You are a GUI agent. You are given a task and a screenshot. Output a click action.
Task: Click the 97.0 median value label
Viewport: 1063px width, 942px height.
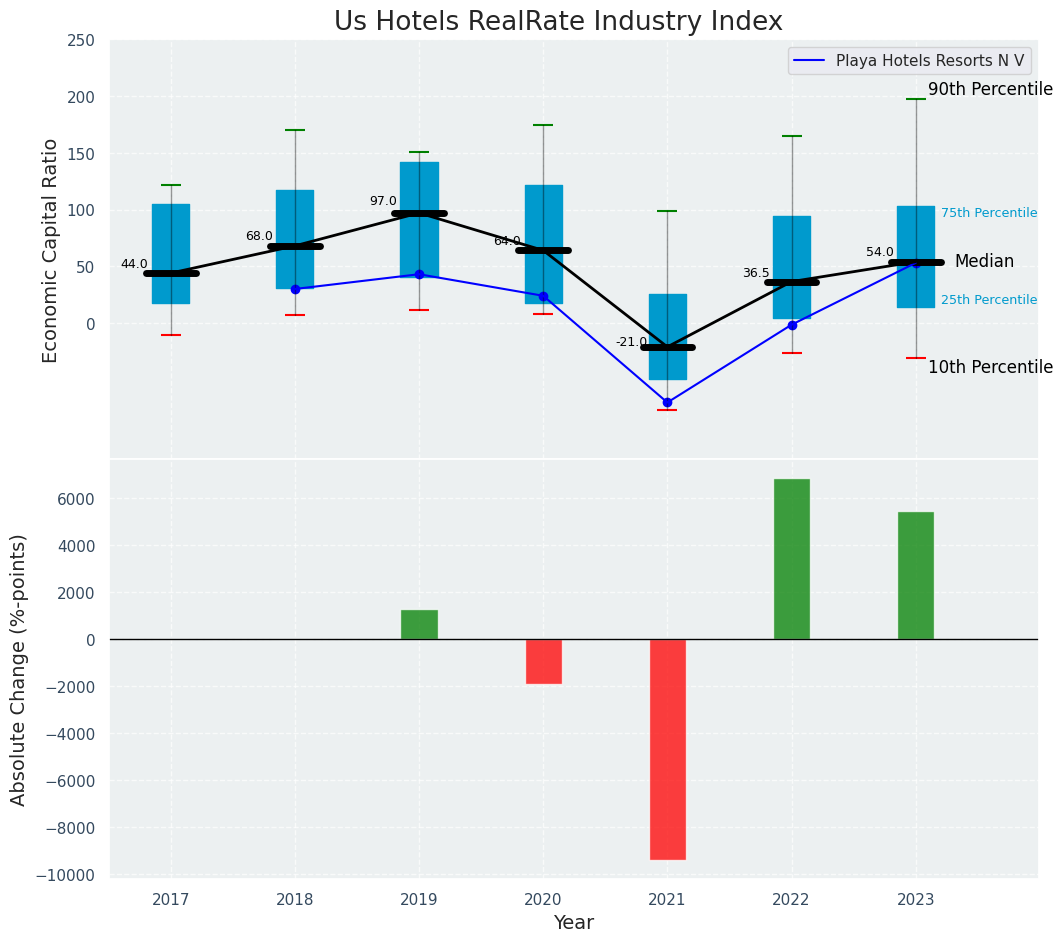tap(383, 201)
